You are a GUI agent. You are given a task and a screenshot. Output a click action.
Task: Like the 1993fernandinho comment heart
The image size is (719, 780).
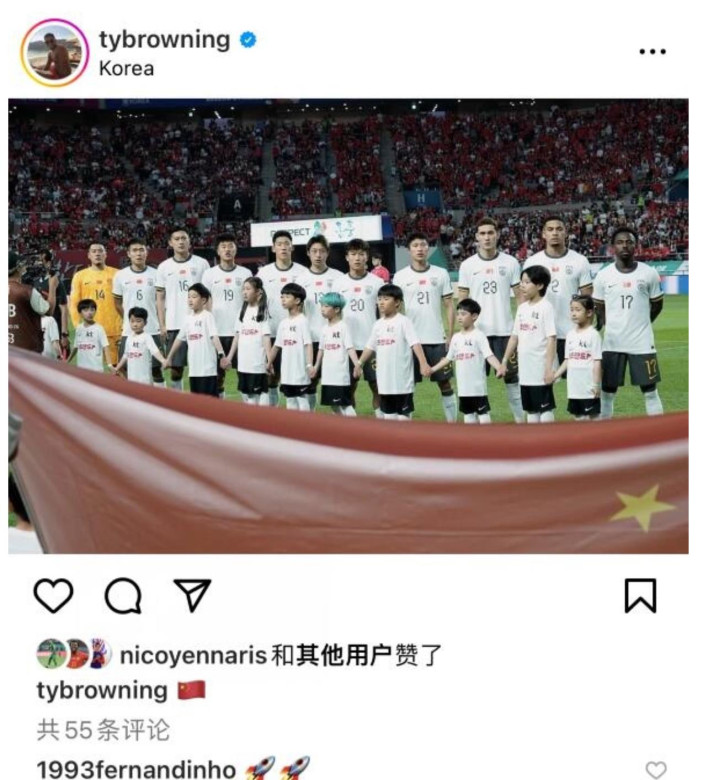tap(656, 770)
